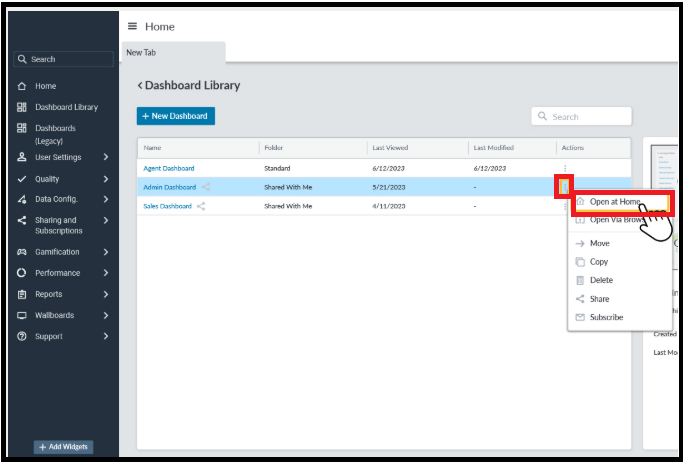Open actions menu for Admin Dashboard row
Viewport: 683px width, 466px height.
[565, 187]
